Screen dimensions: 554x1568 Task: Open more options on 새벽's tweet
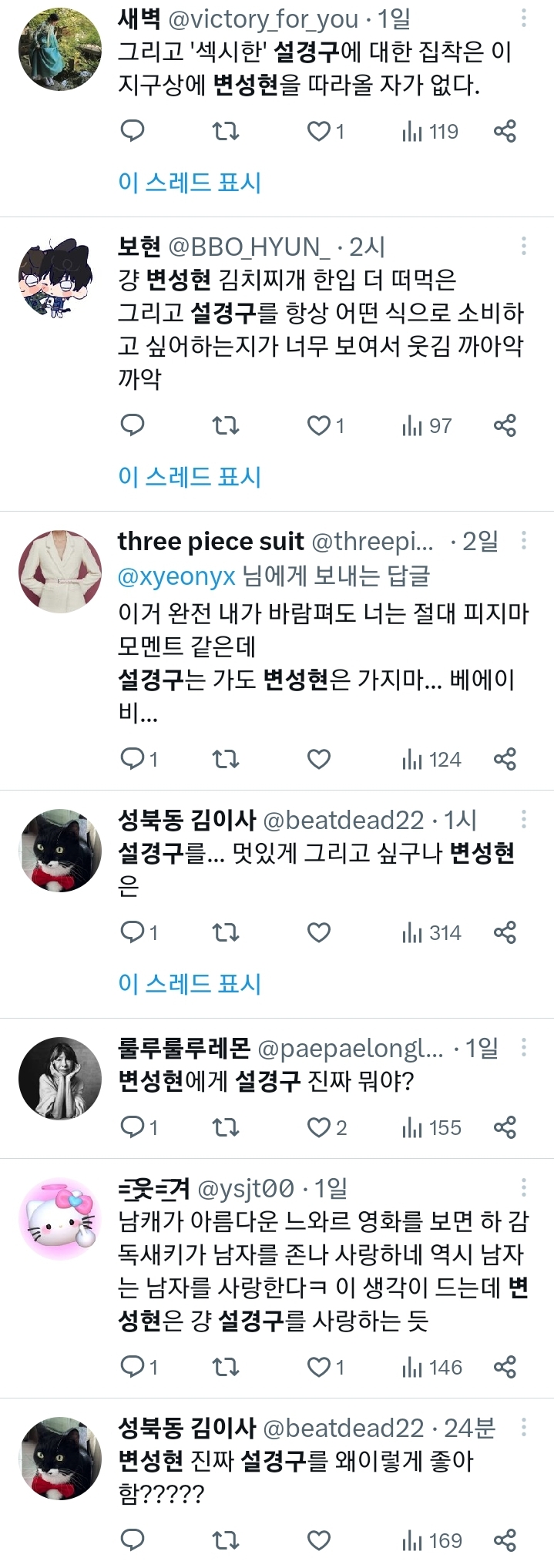point(524,18)
